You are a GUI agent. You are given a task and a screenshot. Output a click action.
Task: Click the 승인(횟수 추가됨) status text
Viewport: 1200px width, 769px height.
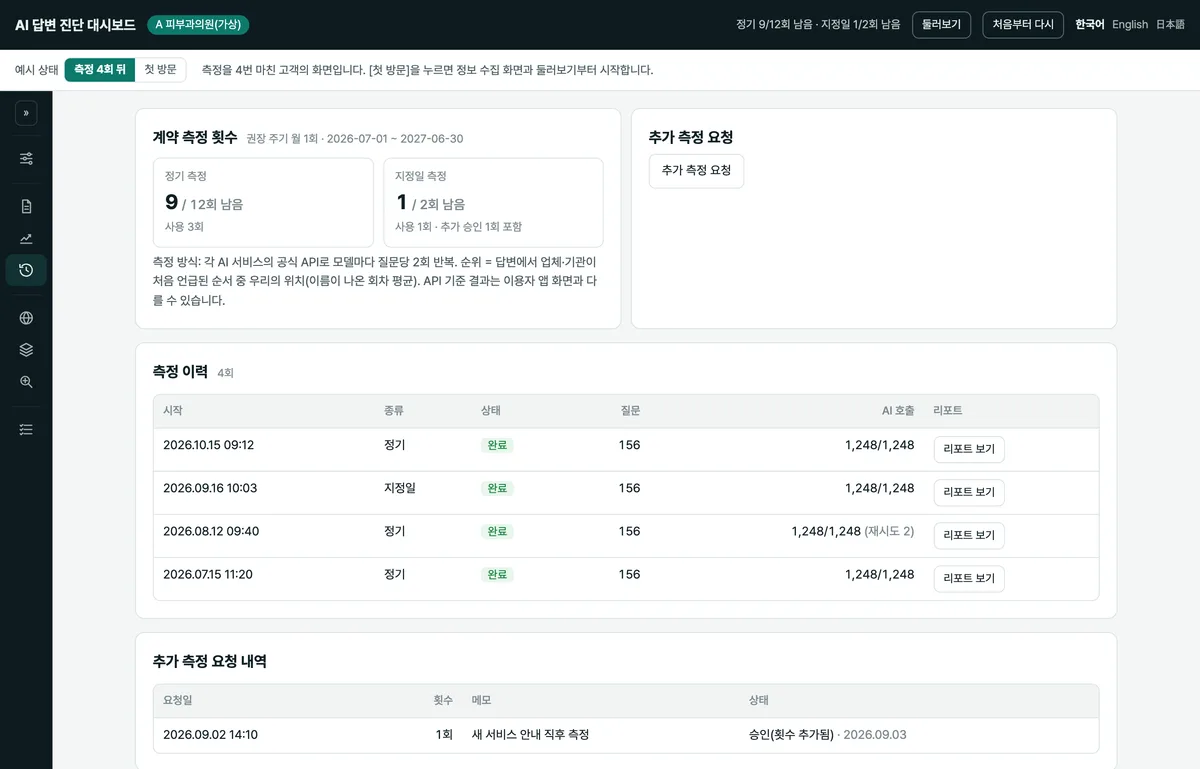[791, 735]
